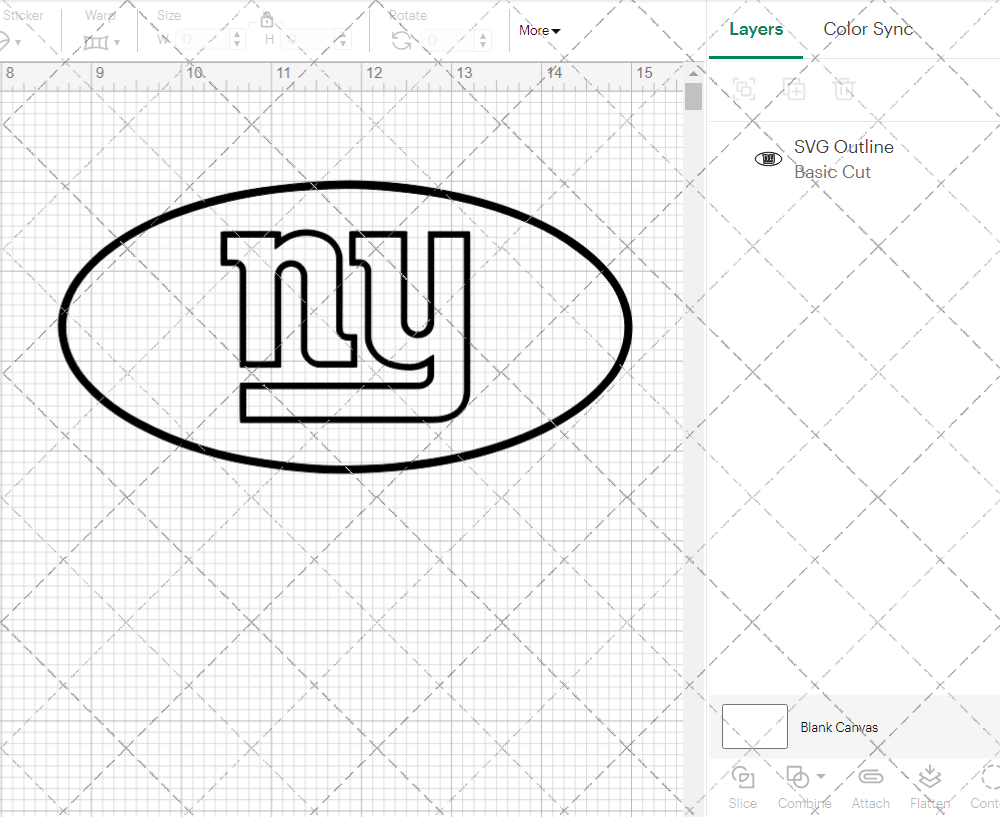1000x817 pixels.
Task: Click the width size input field
Action: (x=205, y=40)
